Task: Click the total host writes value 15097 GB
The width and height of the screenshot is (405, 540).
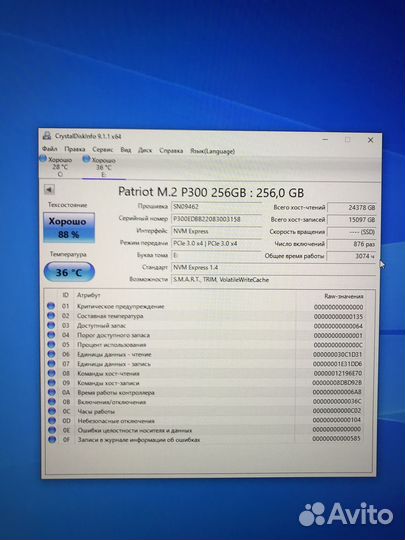Action: coord(352,220)
